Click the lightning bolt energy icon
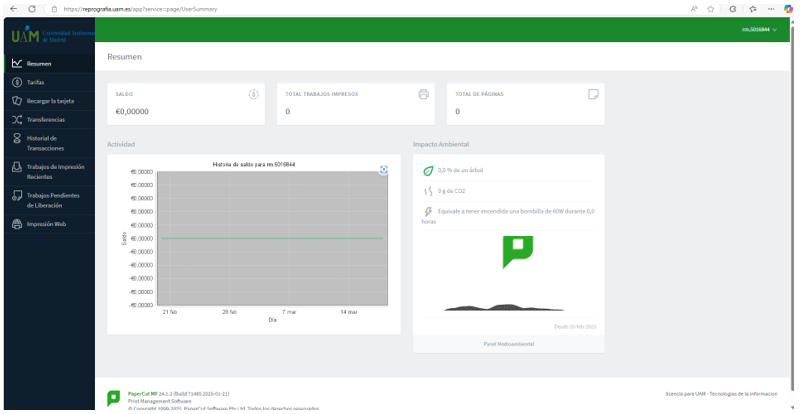This screenshot has width=801, height=414. click(x=428, y=211)
